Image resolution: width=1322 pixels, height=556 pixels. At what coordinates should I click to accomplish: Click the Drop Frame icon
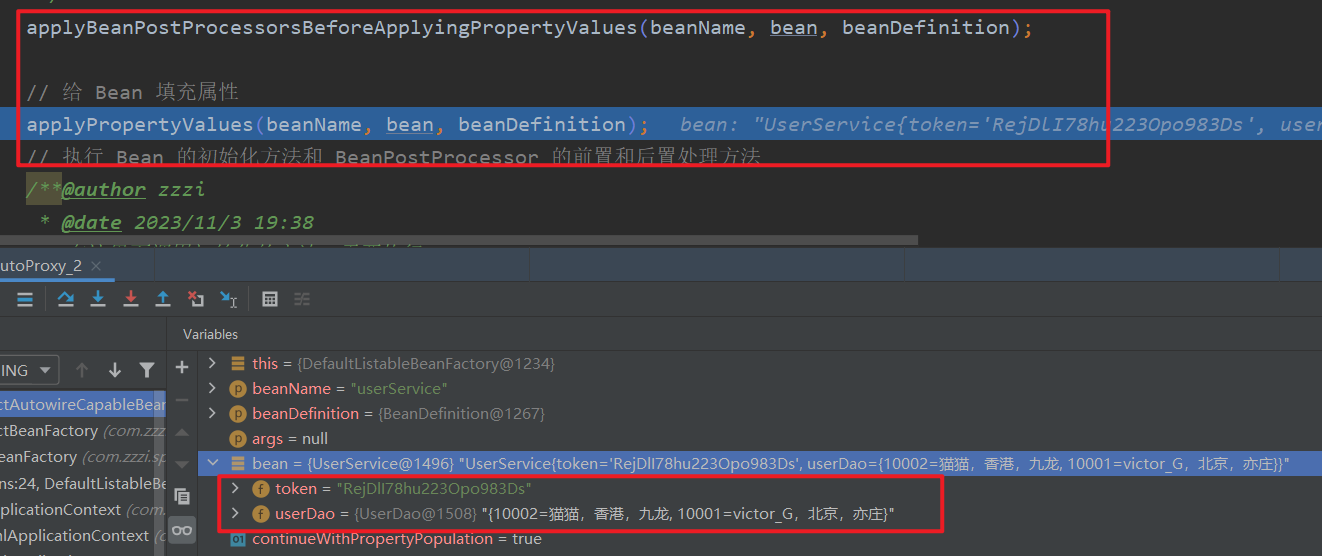click(x=196, y=299)
